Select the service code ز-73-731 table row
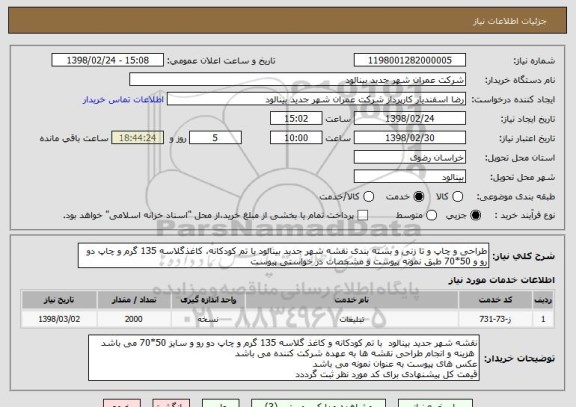576x407 pixels. point(288,319)
